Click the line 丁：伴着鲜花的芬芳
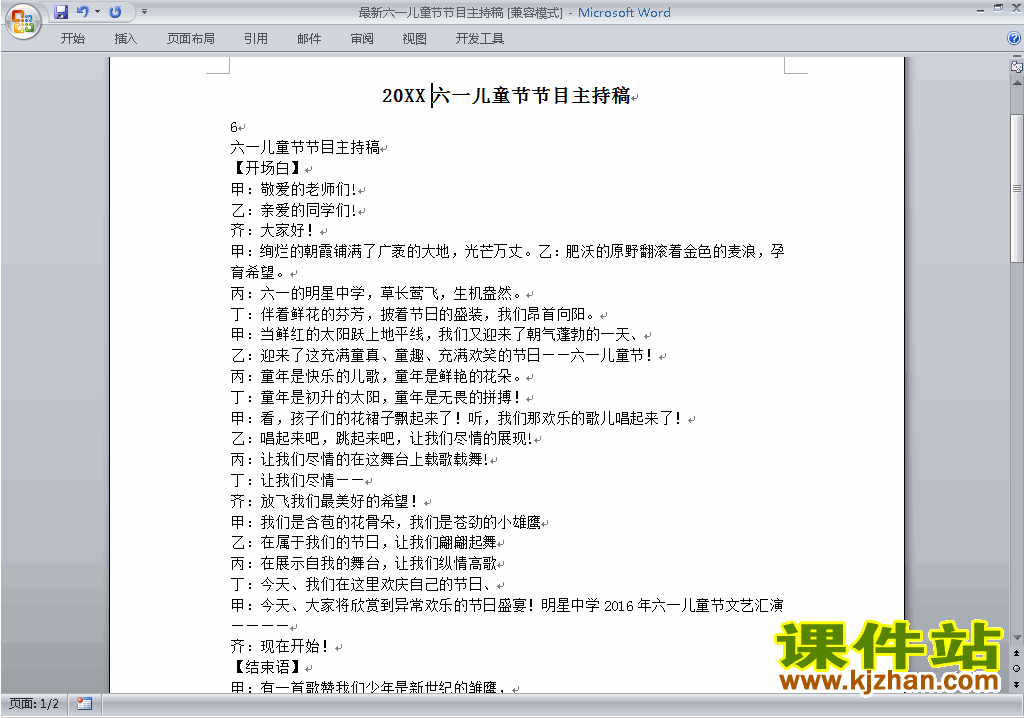Viewport: 1024px width, 718px height. 413,314
